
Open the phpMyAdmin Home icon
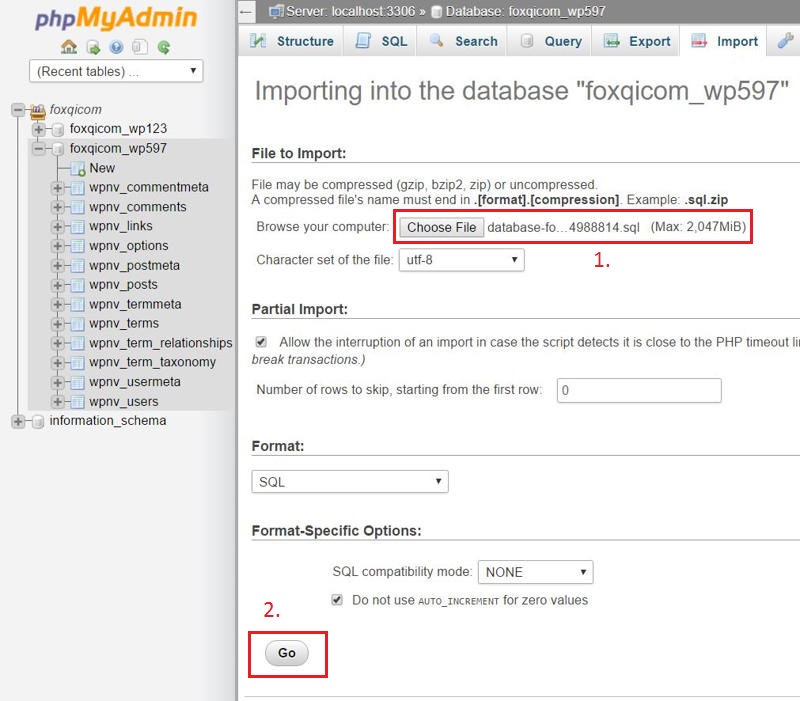(x=69, y=46)
